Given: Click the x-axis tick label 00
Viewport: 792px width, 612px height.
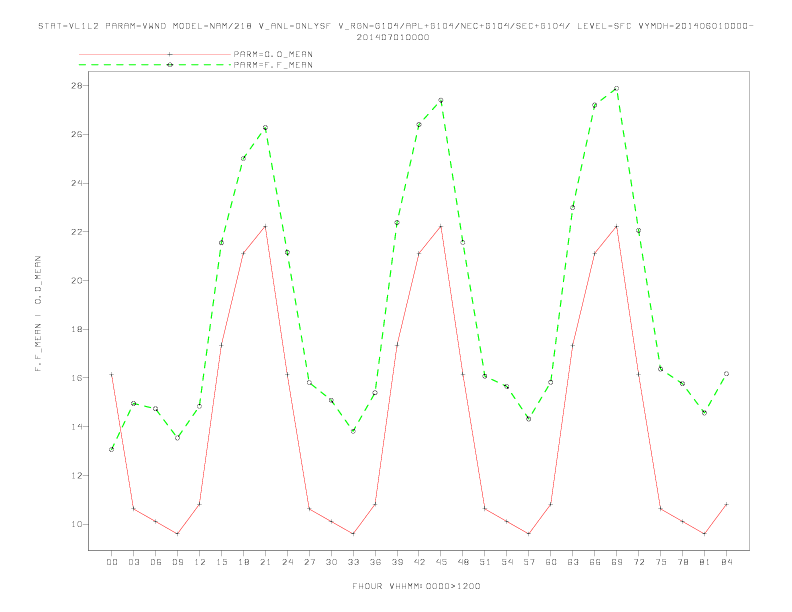Looking at the screenshot, I should (112, 562).
